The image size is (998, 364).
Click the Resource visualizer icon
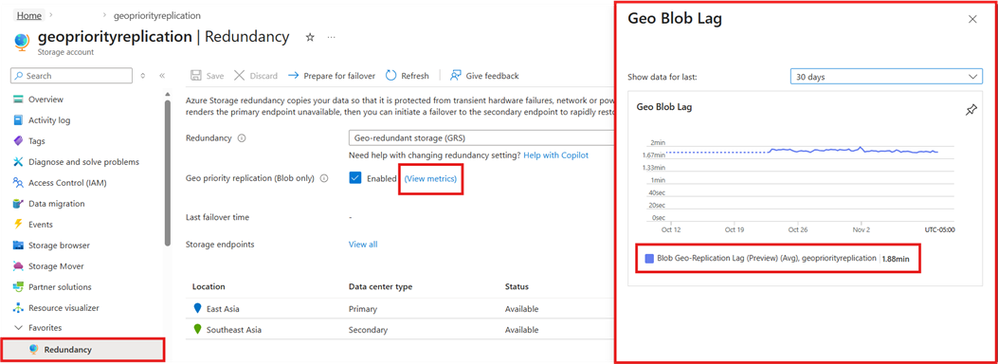pos(18,308)
